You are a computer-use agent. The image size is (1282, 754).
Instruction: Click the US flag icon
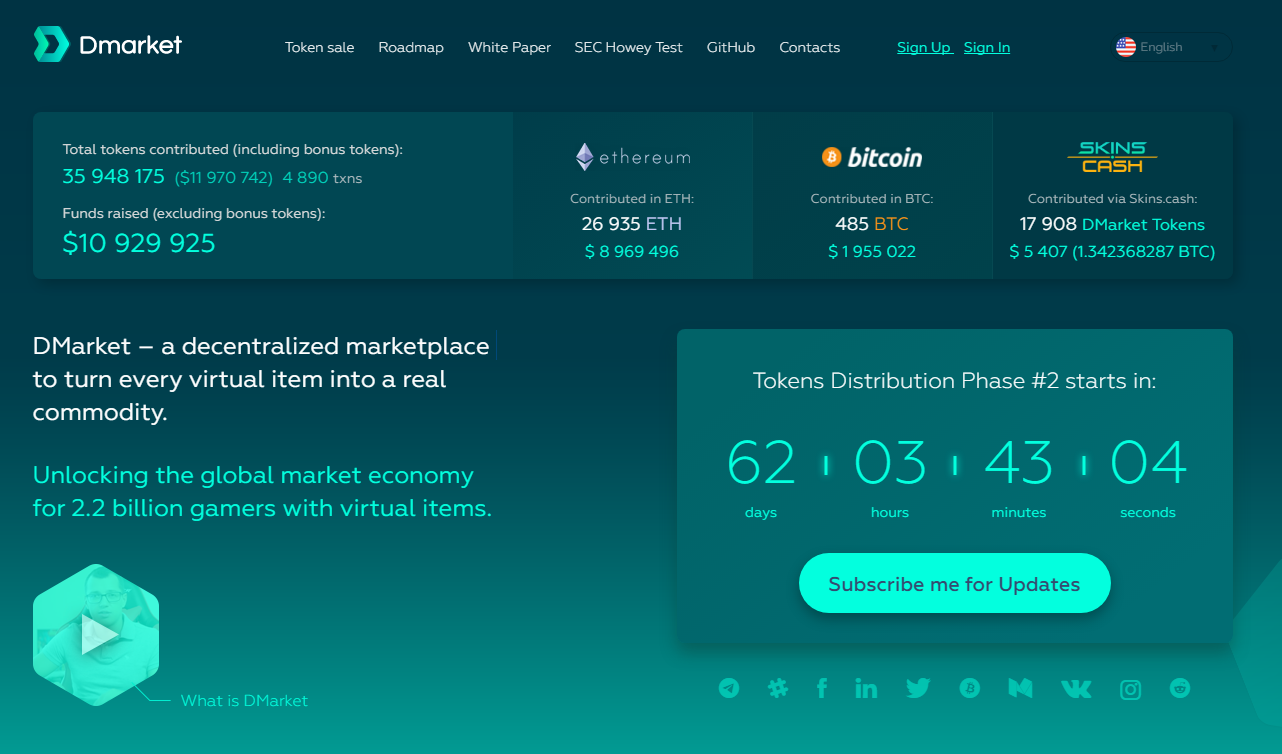[x=1126, y=47]
